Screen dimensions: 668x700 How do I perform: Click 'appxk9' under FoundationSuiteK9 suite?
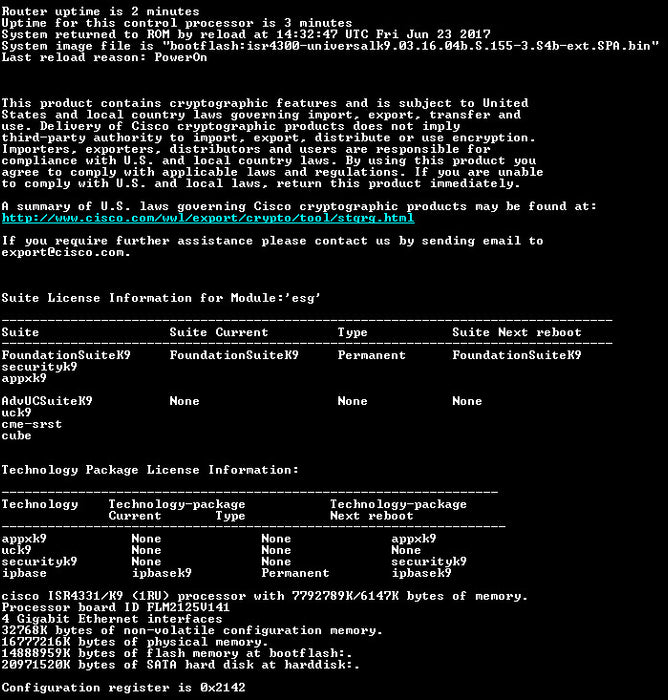24,378
